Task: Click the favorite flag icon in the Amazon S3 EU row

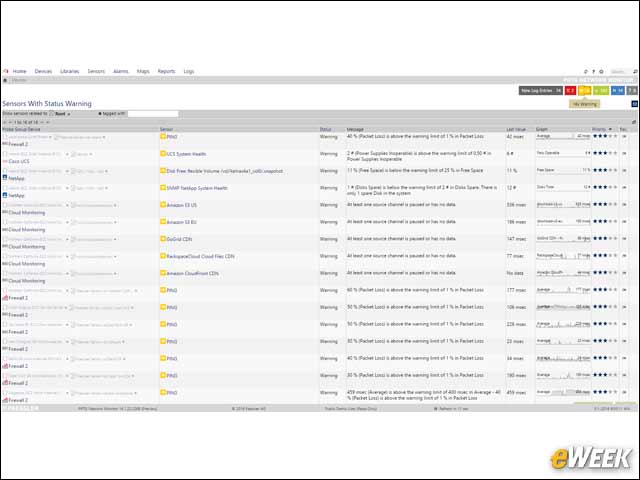Action: [x=624, y=222]
